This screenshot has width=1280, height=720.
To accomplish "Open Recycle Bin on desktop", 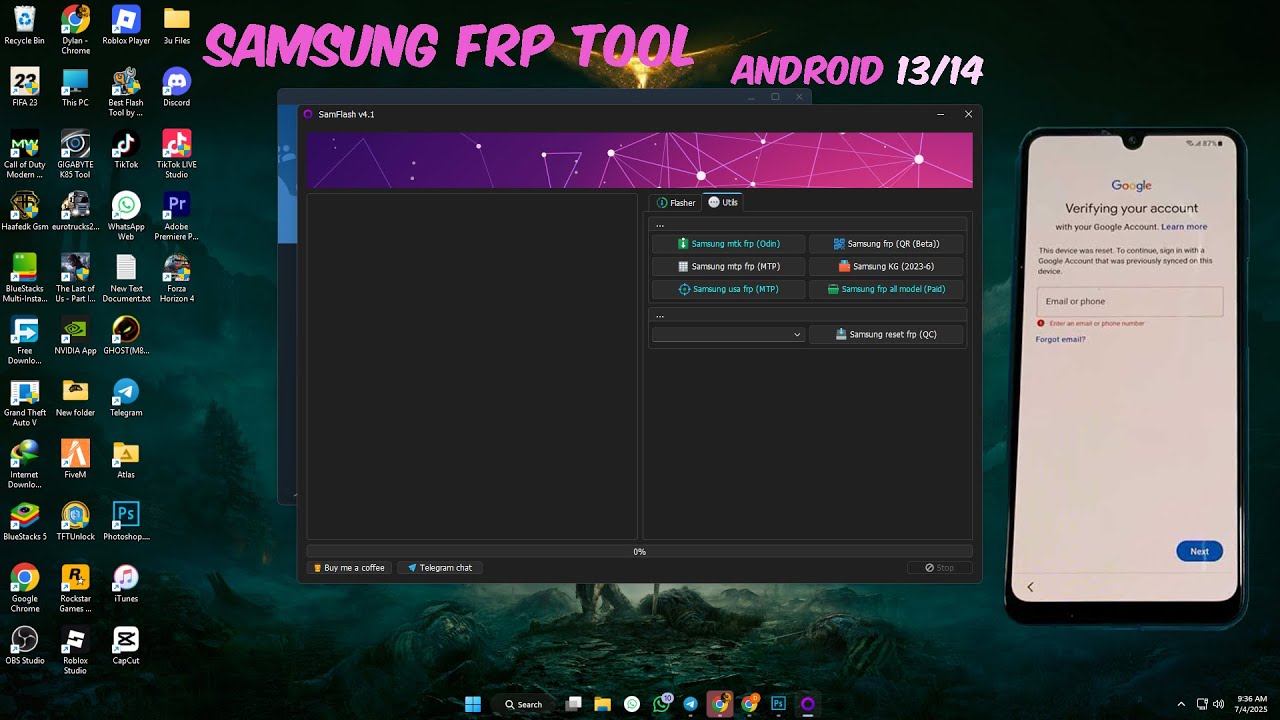I will click(x=25, y=26).
